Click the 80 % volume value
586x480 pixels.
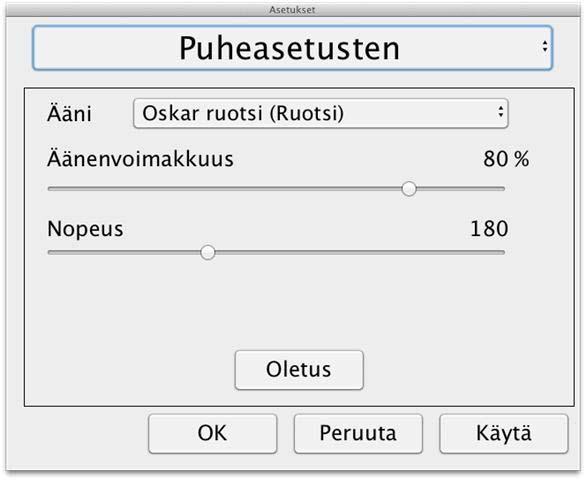tap(506, 159)
